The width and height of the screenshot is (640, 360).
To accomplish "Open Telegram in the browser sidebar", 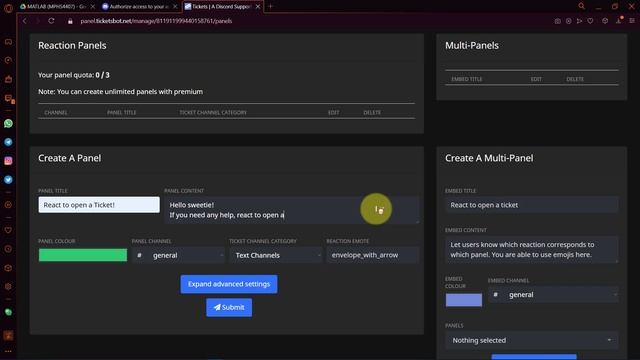I will (8, 142).
